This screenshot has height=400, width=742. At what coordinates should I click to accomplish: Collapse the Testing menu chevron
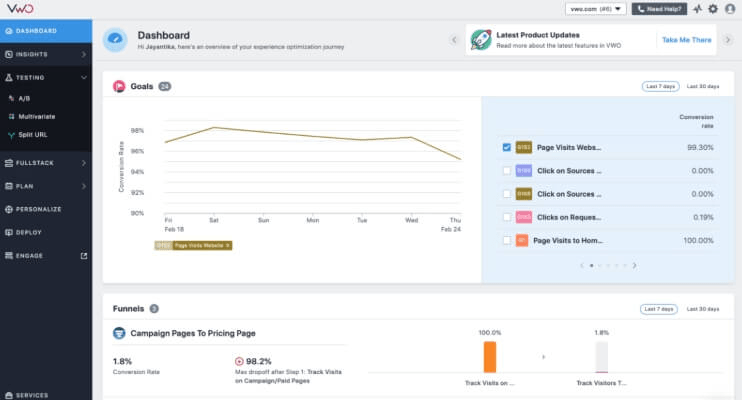pos(84,78)
